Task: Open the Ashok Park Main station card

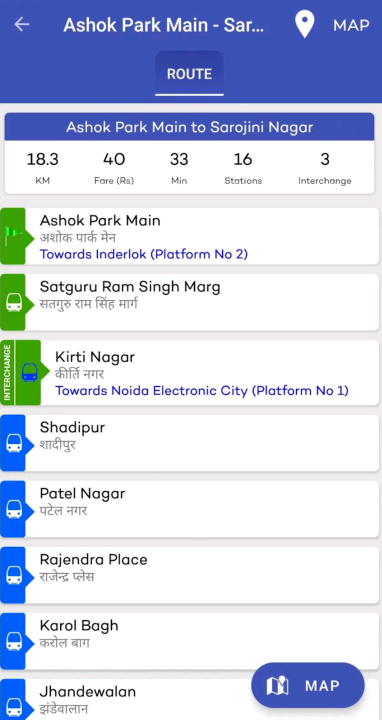Action: [189, 236]
